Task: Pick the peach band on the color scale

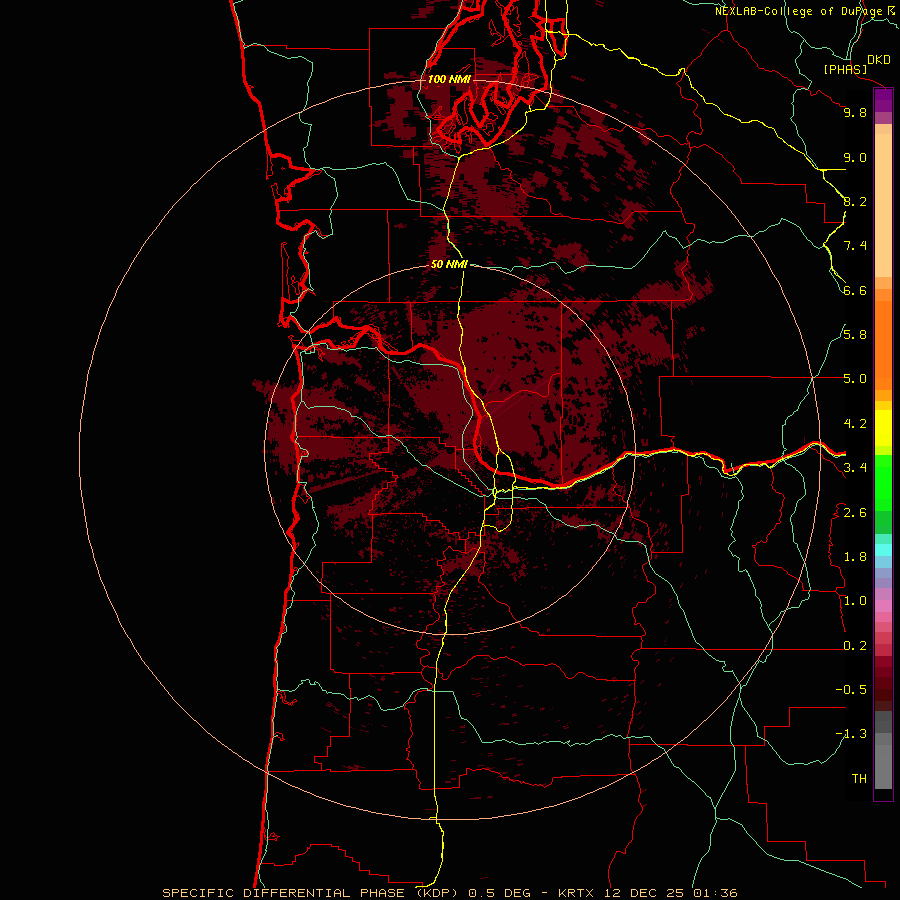Action: tap(883, 205)
